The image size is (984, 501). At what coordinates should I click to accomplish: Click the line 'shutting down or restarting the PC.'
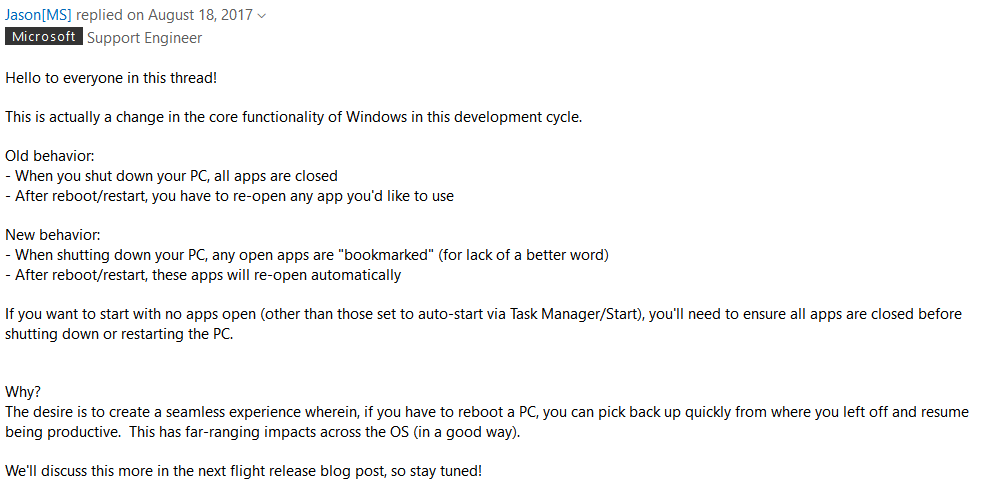point(119,334)
